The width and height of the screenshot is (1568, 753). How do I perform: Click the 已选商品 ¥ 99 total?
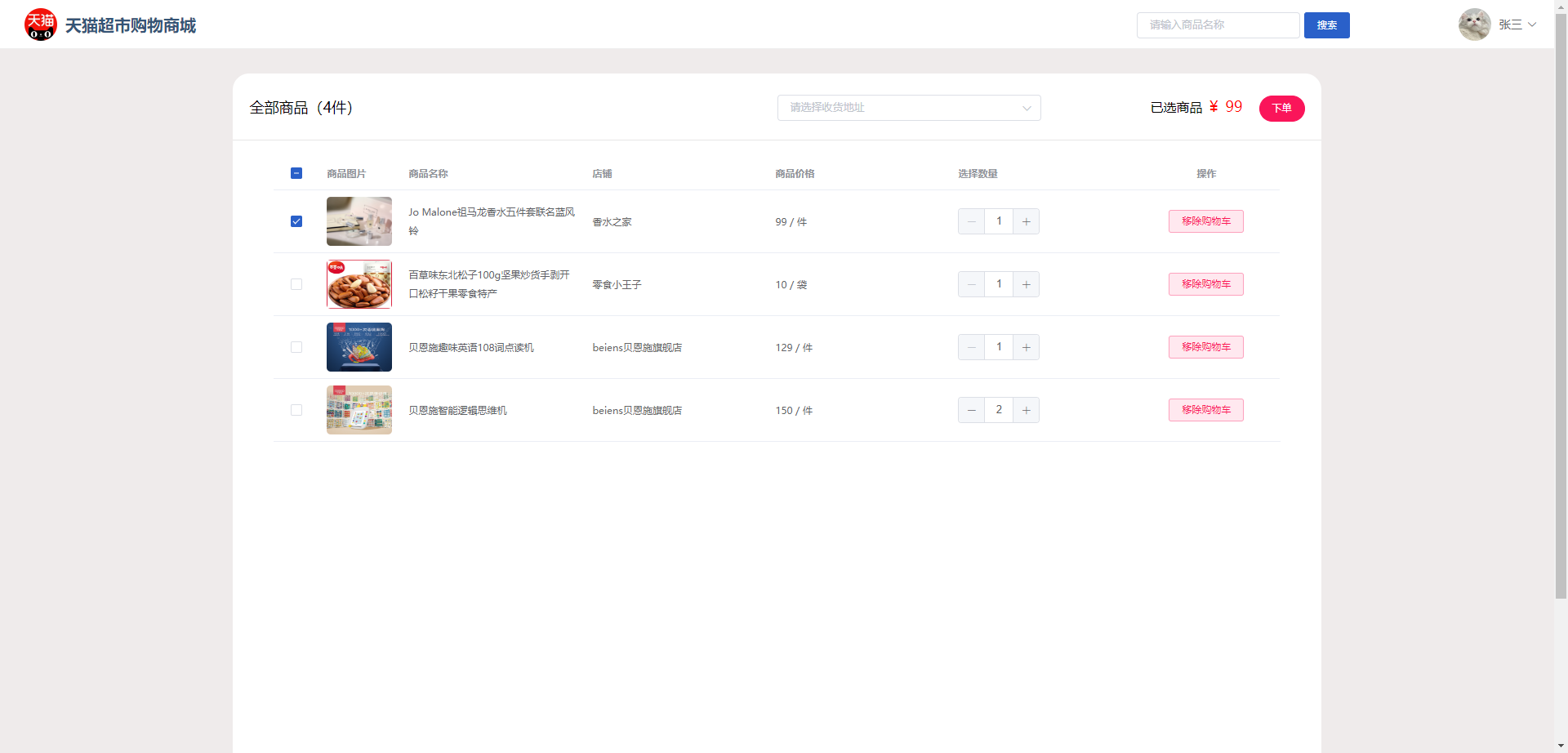point(1196,107)
